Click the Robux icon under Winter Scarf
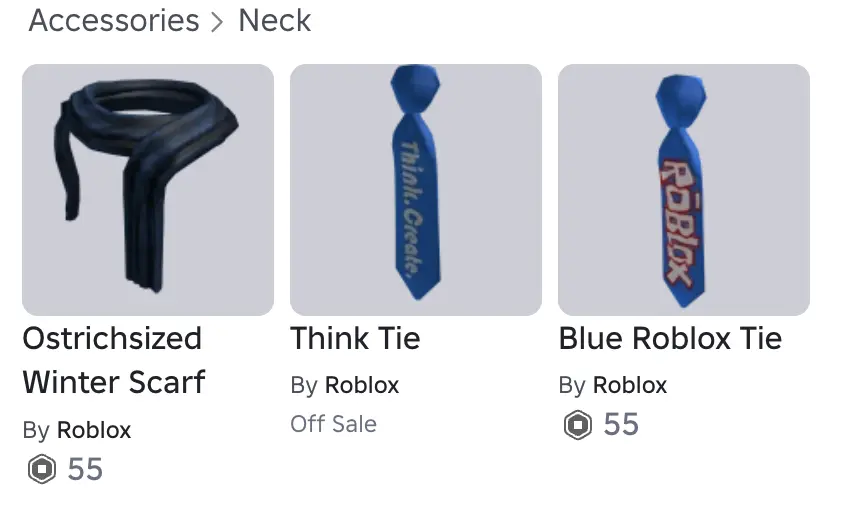This screenshot has width=842, height=510. [x=41, y=469]
